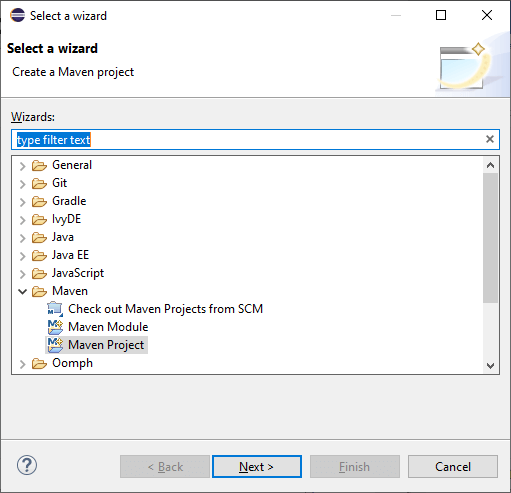
Task: Expand the Oomph category
Action: coord(22,364)
